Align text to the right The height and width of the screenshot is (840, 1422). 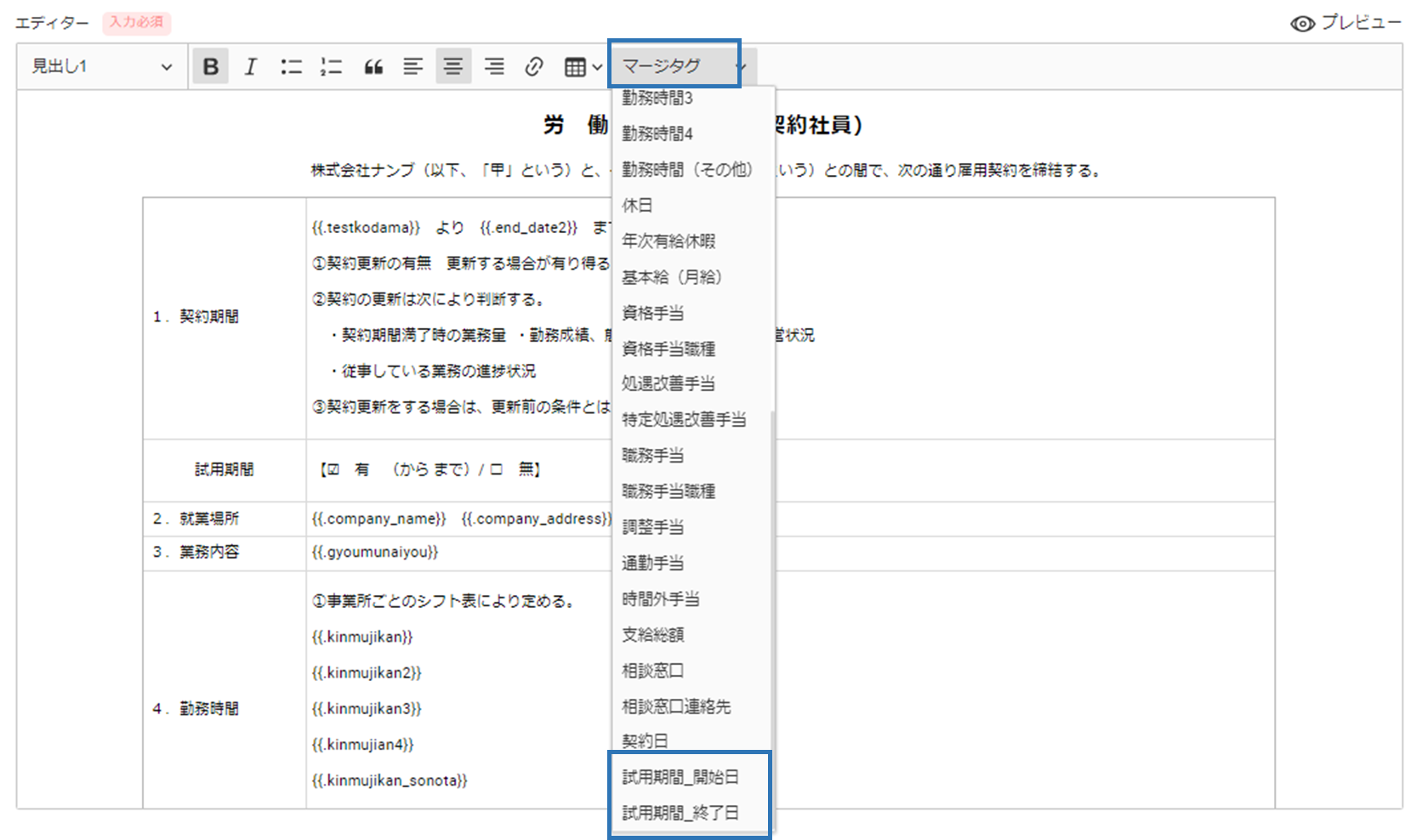pos(494,66)
